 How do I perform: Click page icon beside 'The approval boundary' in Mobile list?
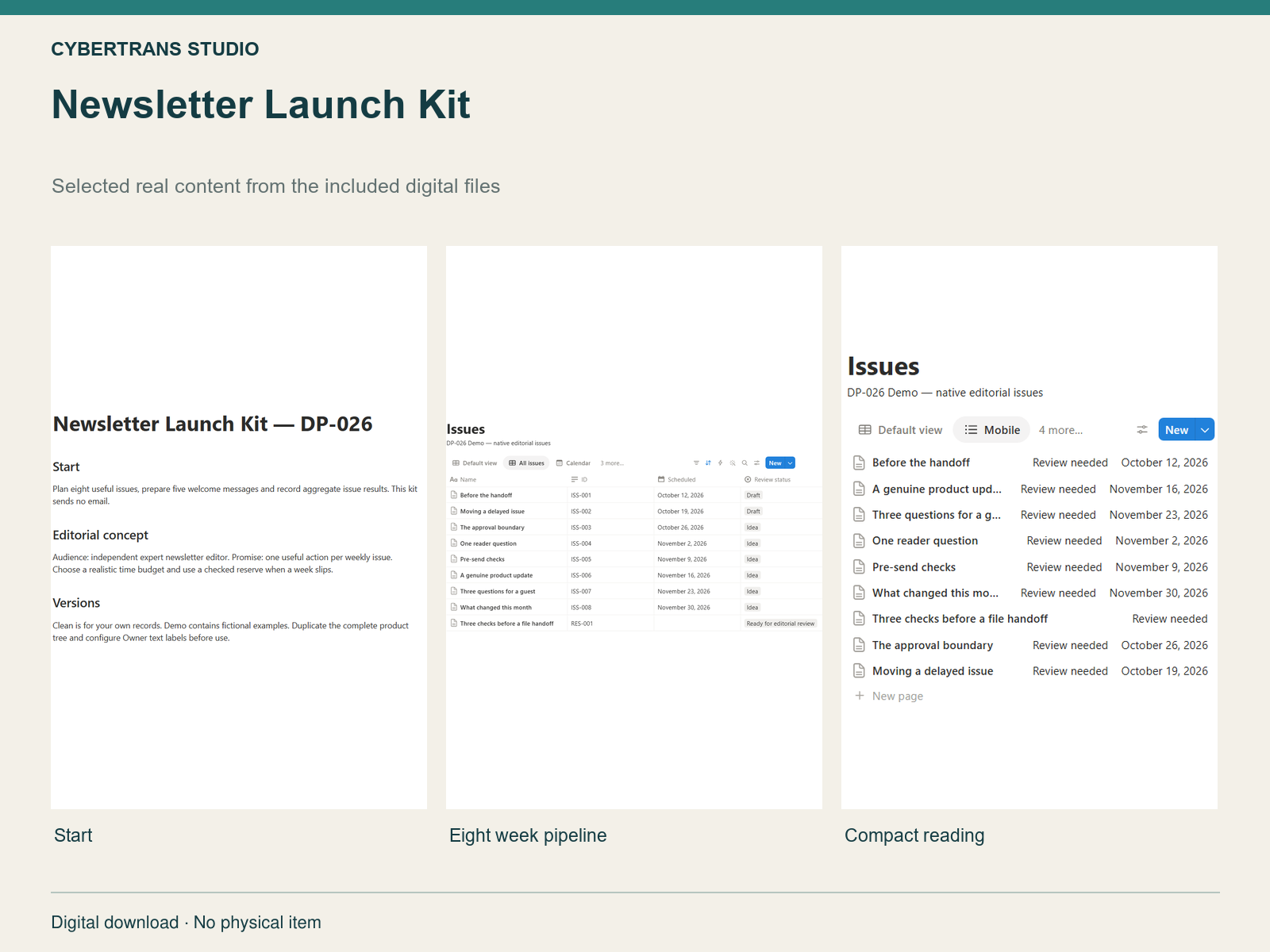point(859,645)
